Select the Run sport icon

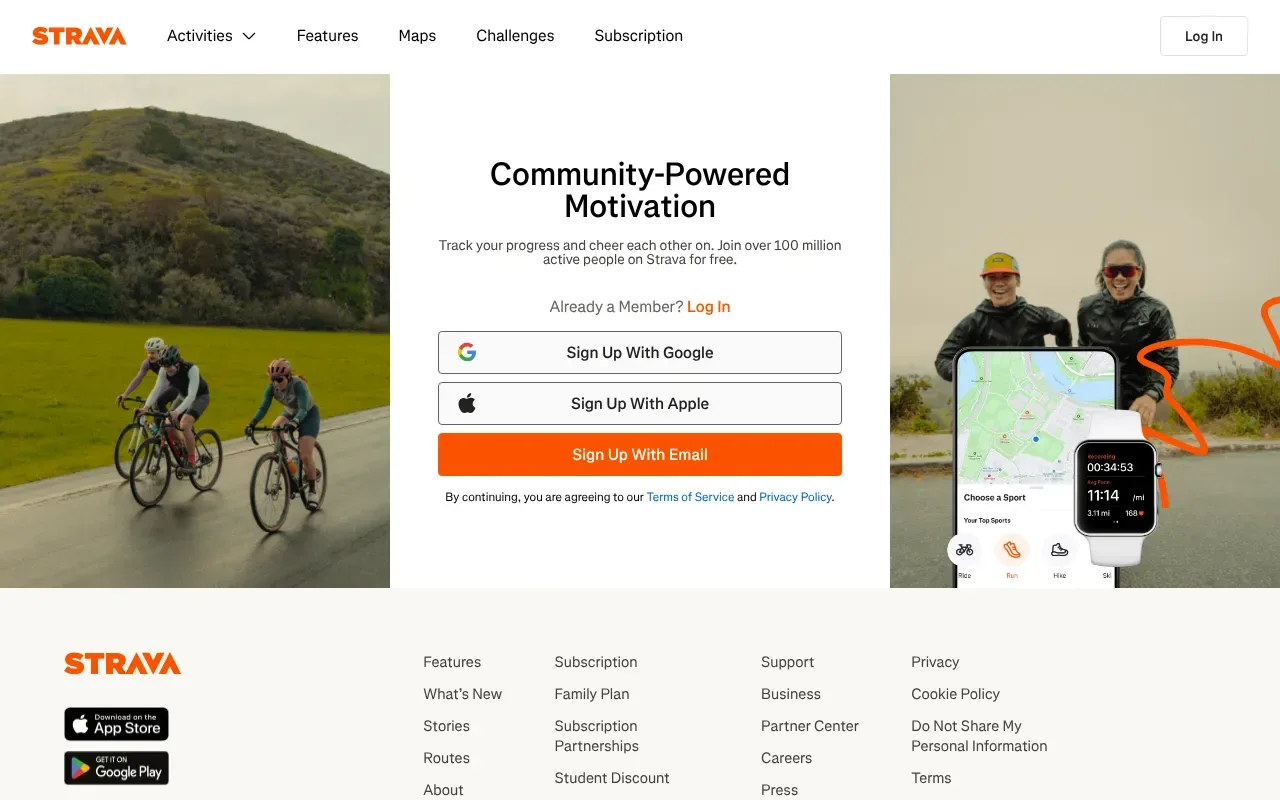[1012, 549]
